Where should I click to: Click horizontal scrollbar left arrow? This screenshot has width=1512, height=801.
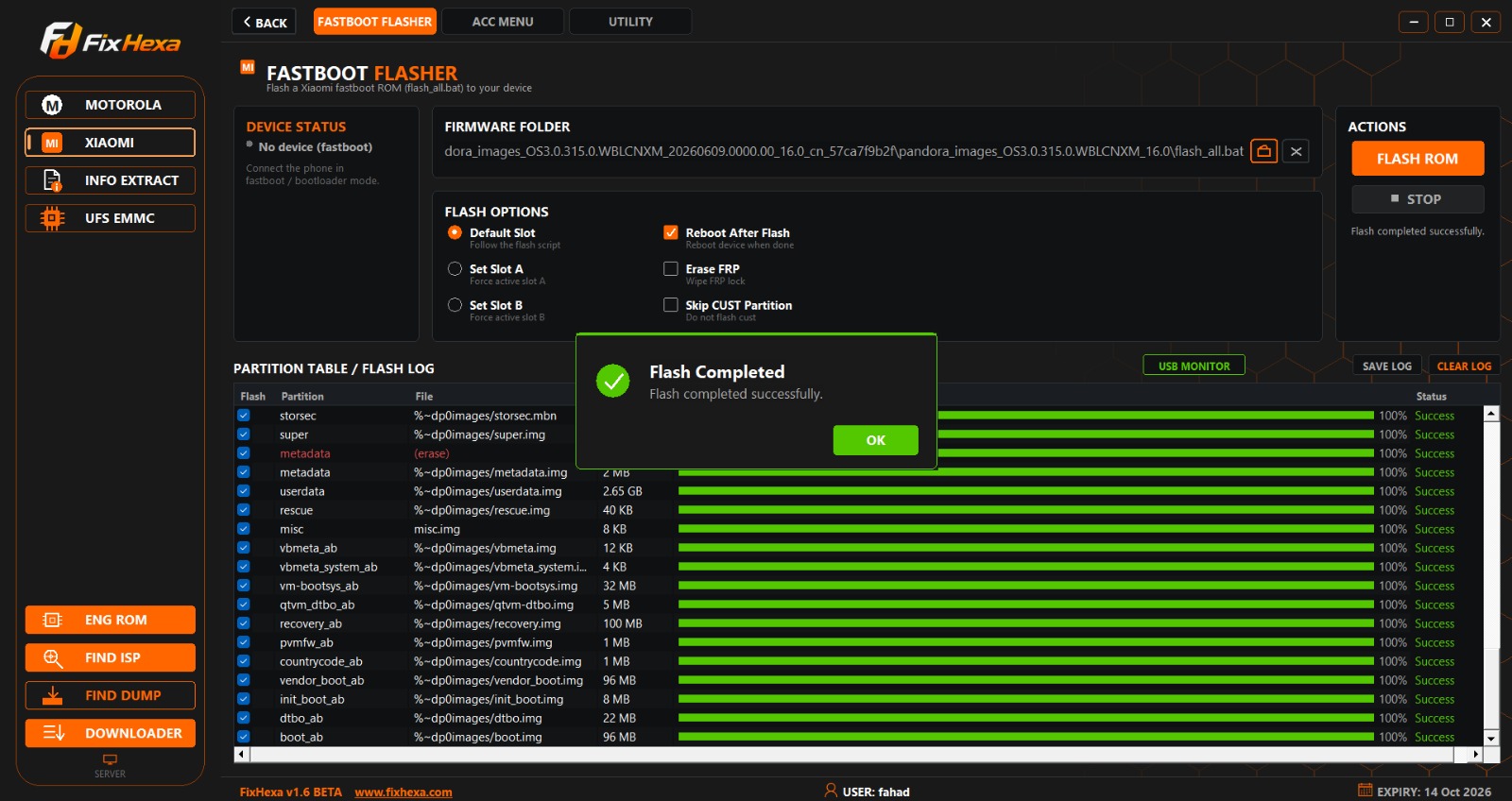point(241,754)
